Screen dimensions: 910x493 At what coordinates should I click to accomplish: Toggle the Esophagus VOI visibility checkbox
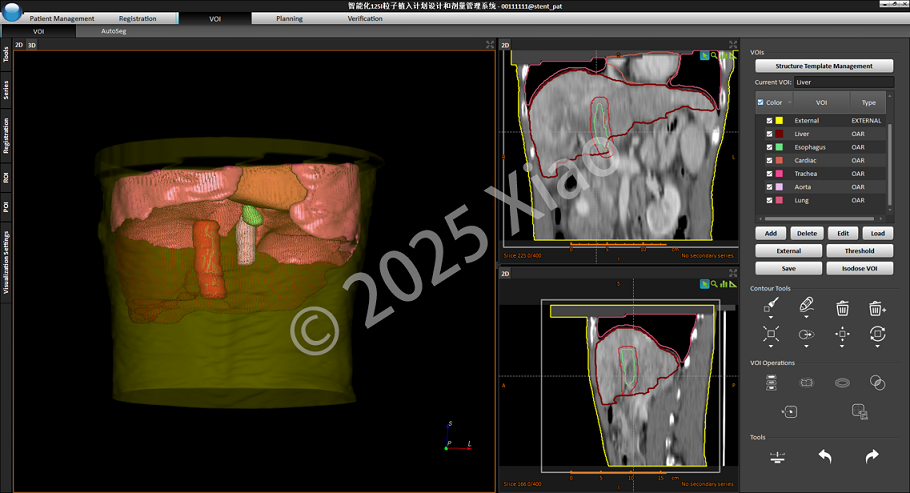pos(770,147)
